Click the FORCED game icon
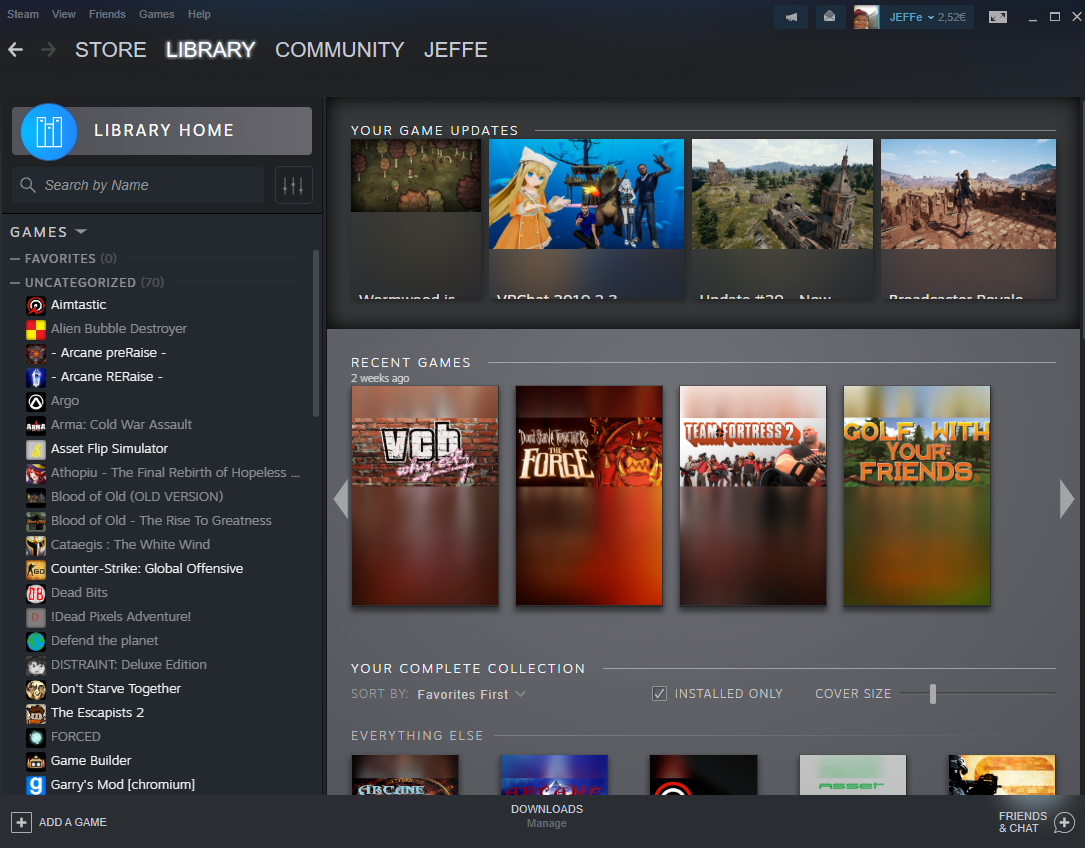The image size is (1085, 848). (36, 737)
